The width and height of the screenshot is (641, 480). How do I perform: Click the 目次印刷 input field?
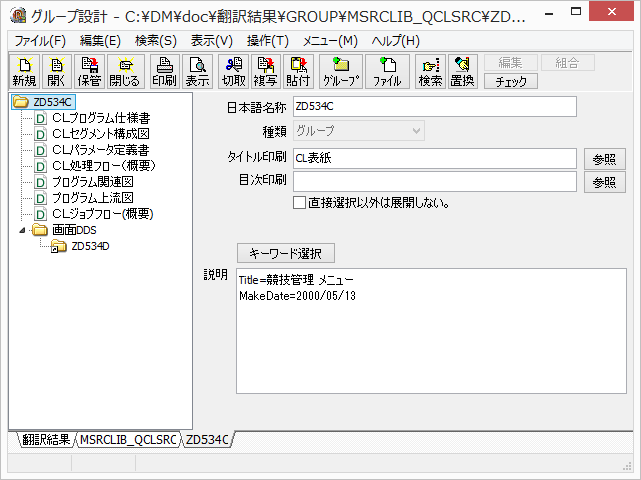435,182
